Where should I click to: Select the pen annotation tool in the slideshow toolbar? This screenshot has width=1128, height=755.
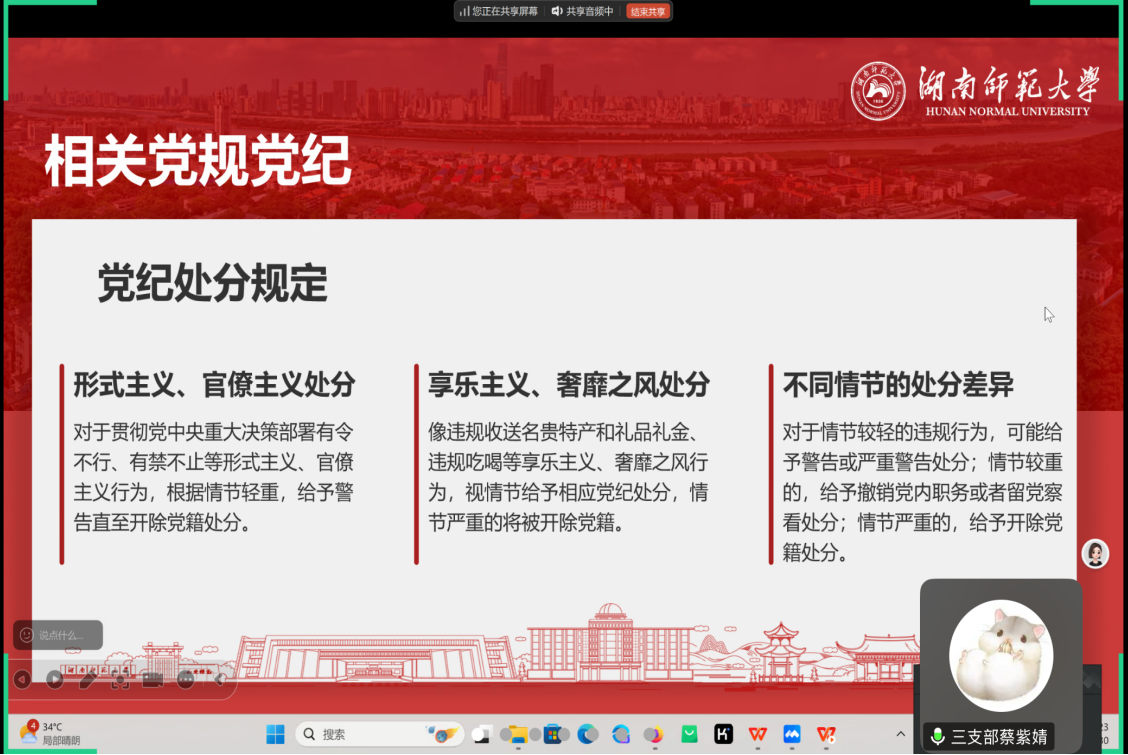[88, 680]
